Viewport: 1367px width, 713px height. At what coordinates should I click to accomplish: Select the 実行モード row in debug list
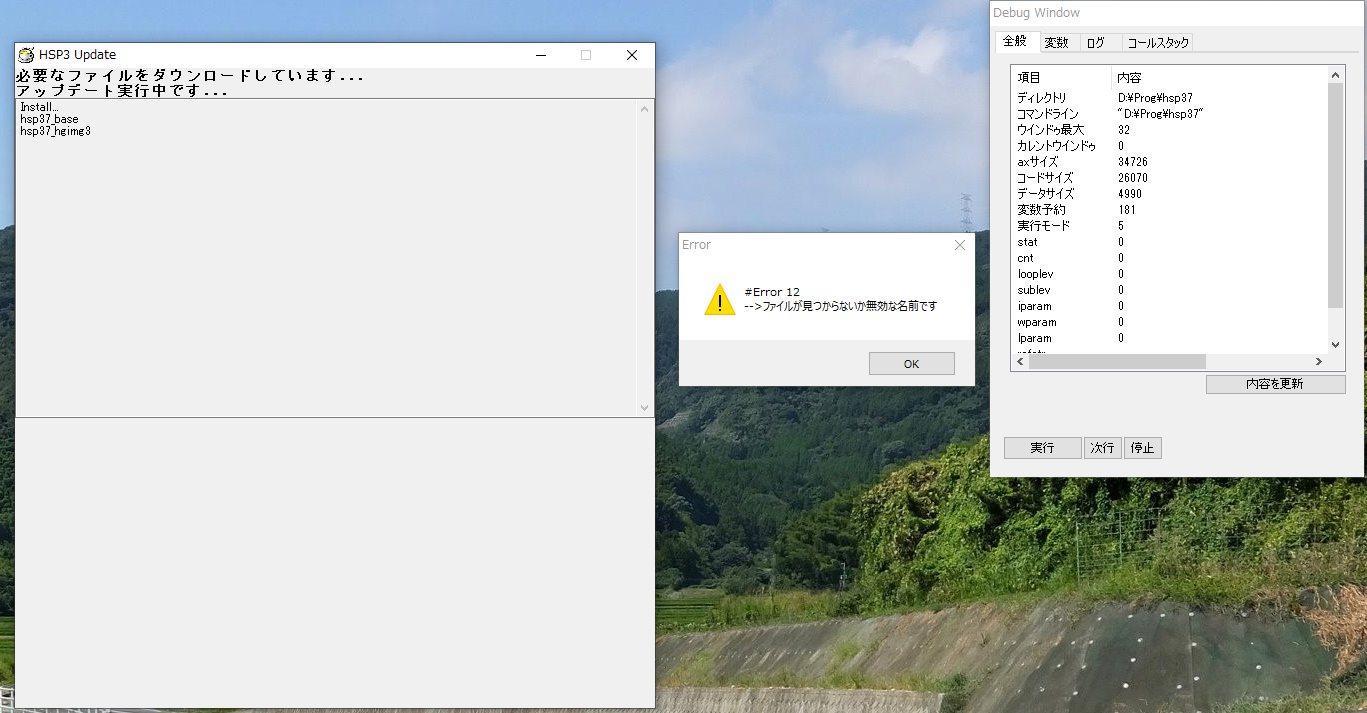(x=1043, y=226)
